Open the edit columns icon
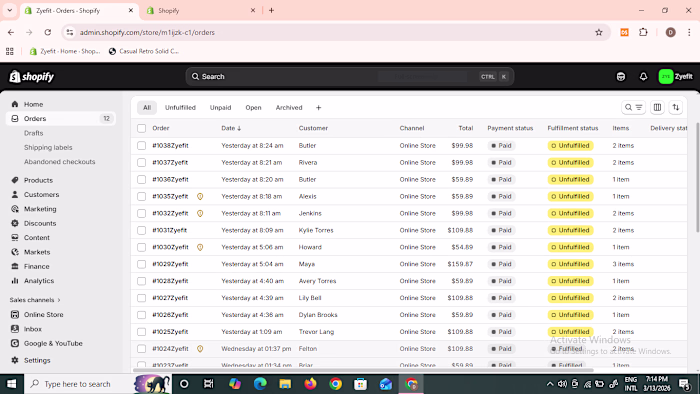Image resolution: width=700 pixels, height=394 pixels. tap(657, 108)
